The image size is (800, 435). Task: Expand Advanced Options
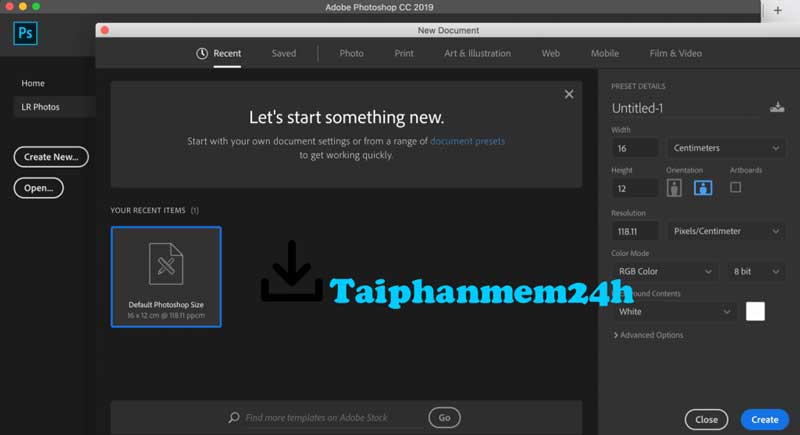pyautogui.click(x=648, y=335)
